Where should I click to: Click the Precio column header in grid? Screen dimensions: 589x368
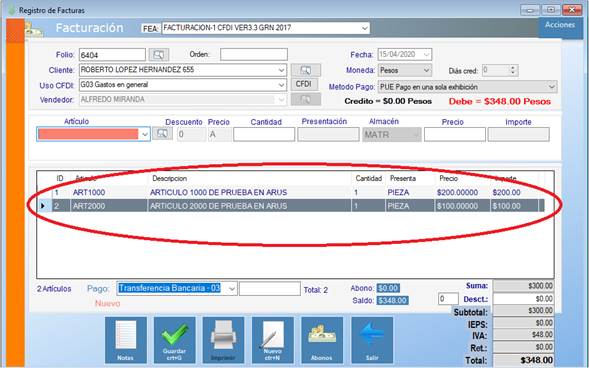(462, 179)
